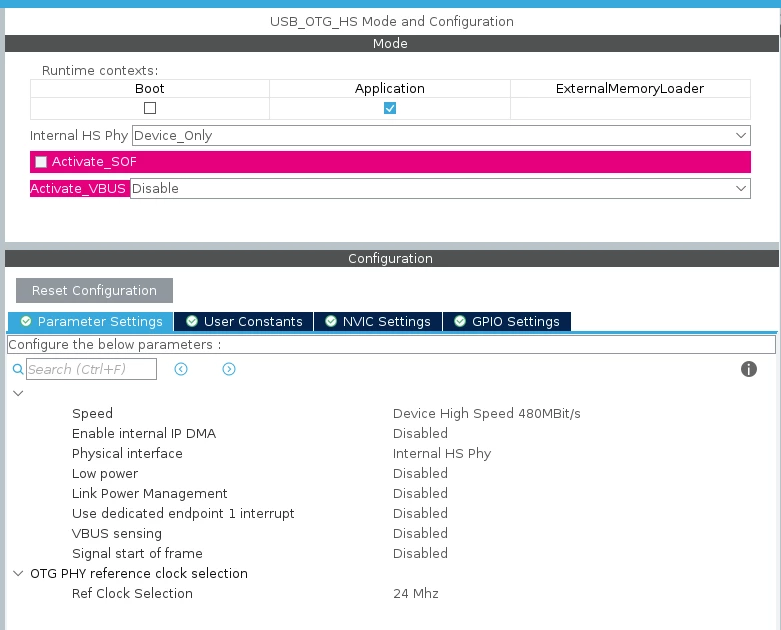
Task: Go to previous search result arrow
Action: click(x=181, y=369)
